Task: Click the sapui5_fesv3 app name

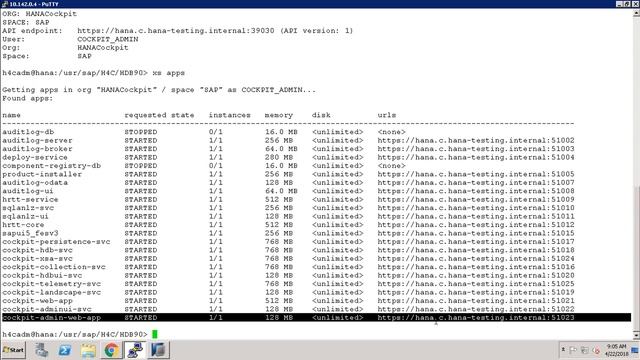Action: [x=30, y=233]
